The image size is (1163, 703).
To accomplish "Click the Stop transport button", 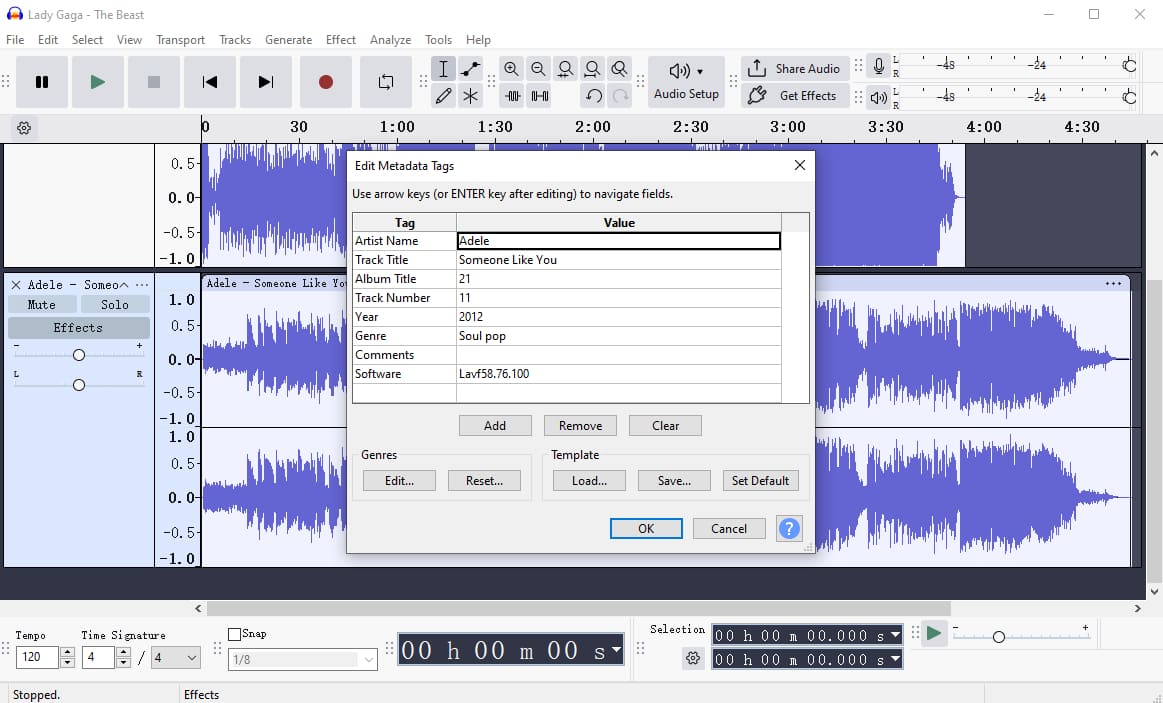I will pyautogui.click(x=154, y=82).
